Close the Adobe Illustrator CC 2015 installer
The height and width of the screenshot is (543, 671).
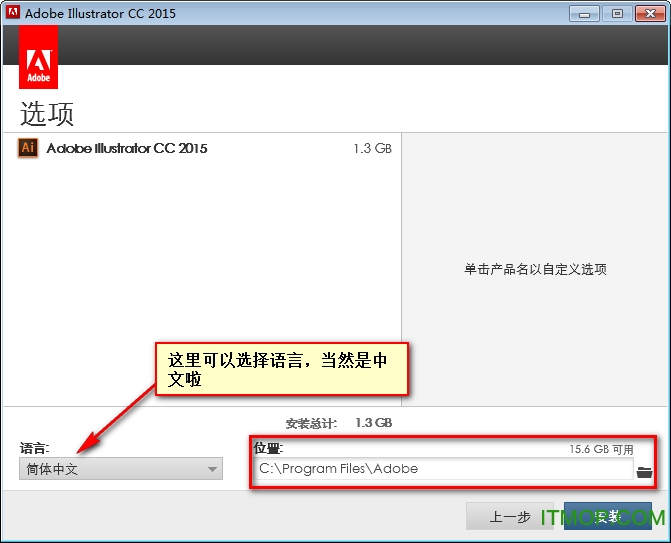click(650, 14)
